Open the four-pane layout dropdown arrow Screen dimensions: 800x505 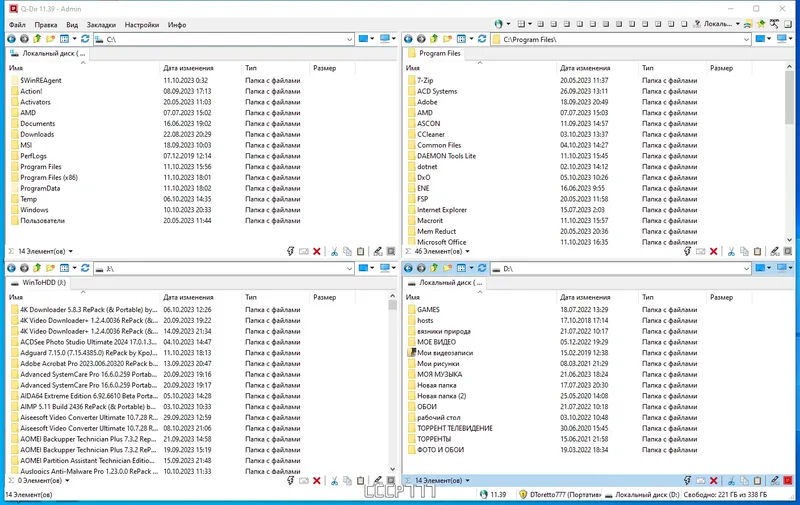(530, 24)
